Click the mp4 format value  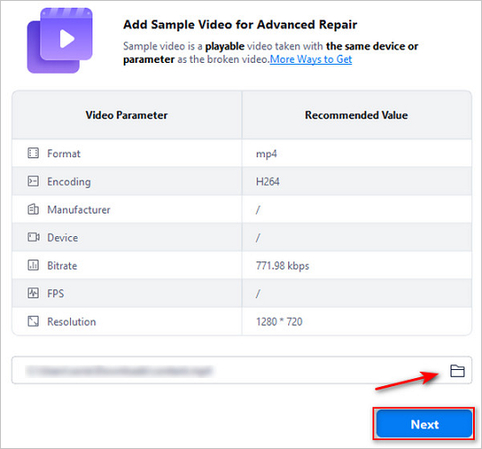(x=266, y=154)
